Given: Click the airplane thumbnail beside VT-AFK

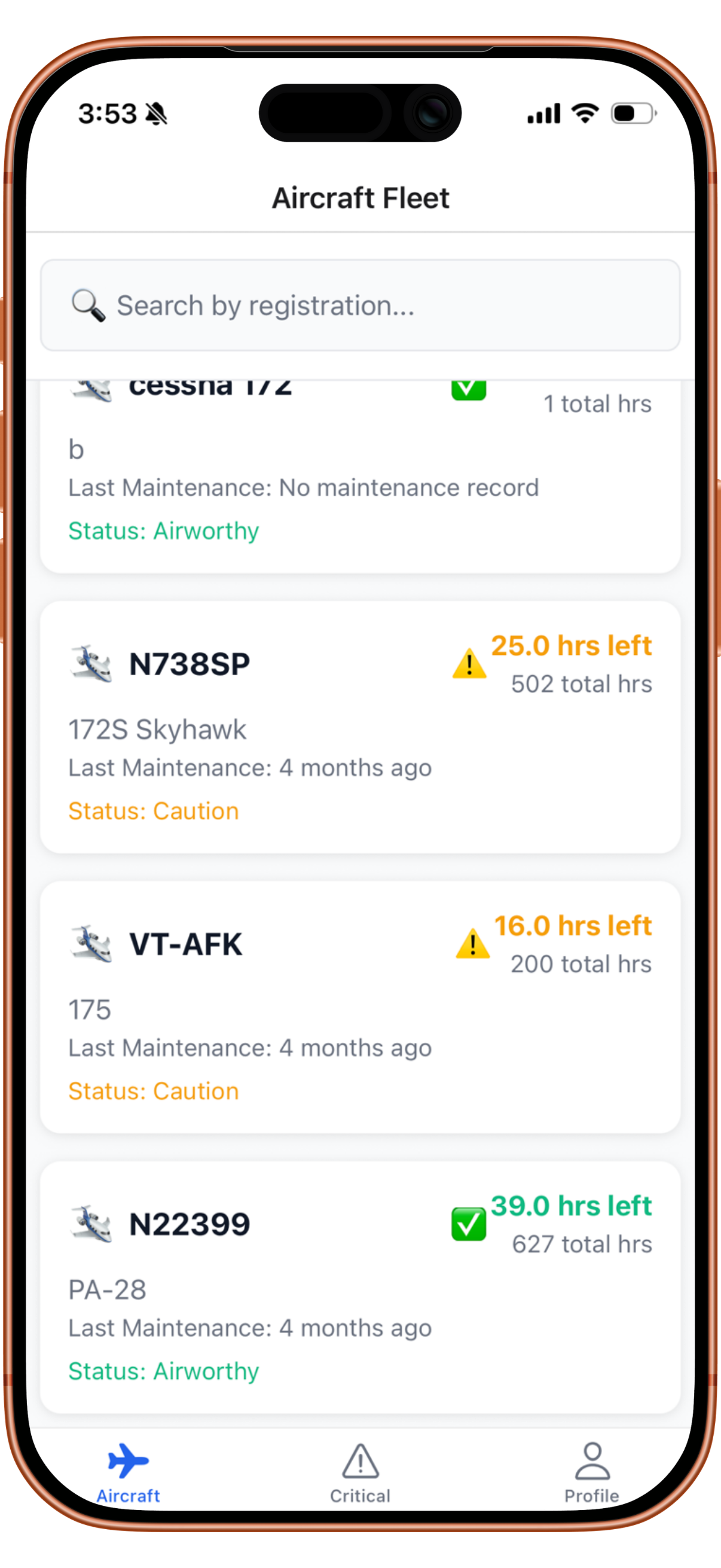Looking at the screenshot, I should [91, 944].
